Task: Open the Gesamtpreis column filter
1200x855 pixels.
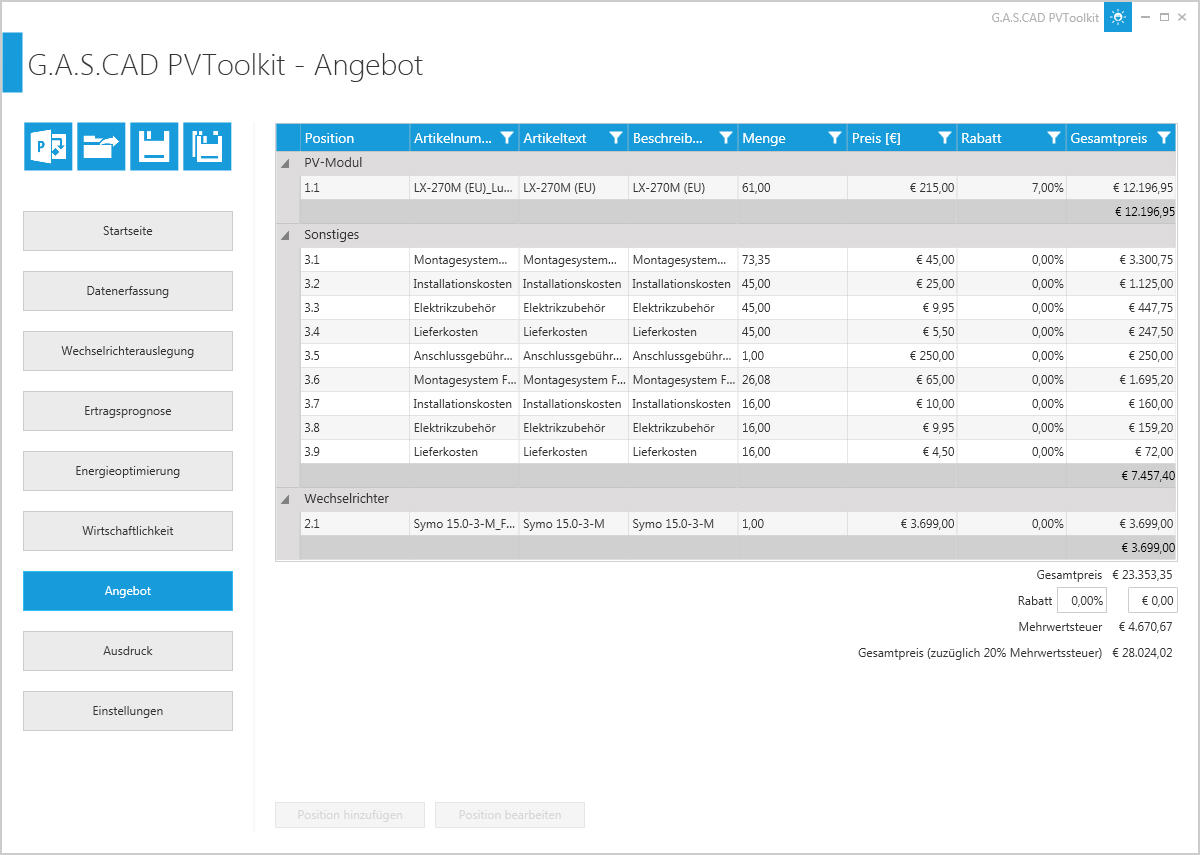Action: [x=1164, y=138]
